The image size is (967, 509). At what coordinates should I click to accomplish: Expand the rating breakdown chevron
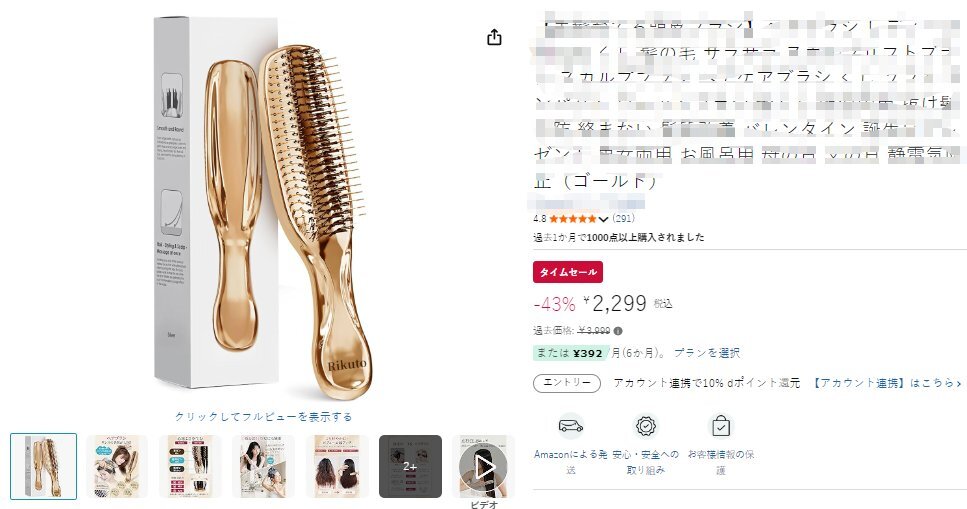(603, 219)
